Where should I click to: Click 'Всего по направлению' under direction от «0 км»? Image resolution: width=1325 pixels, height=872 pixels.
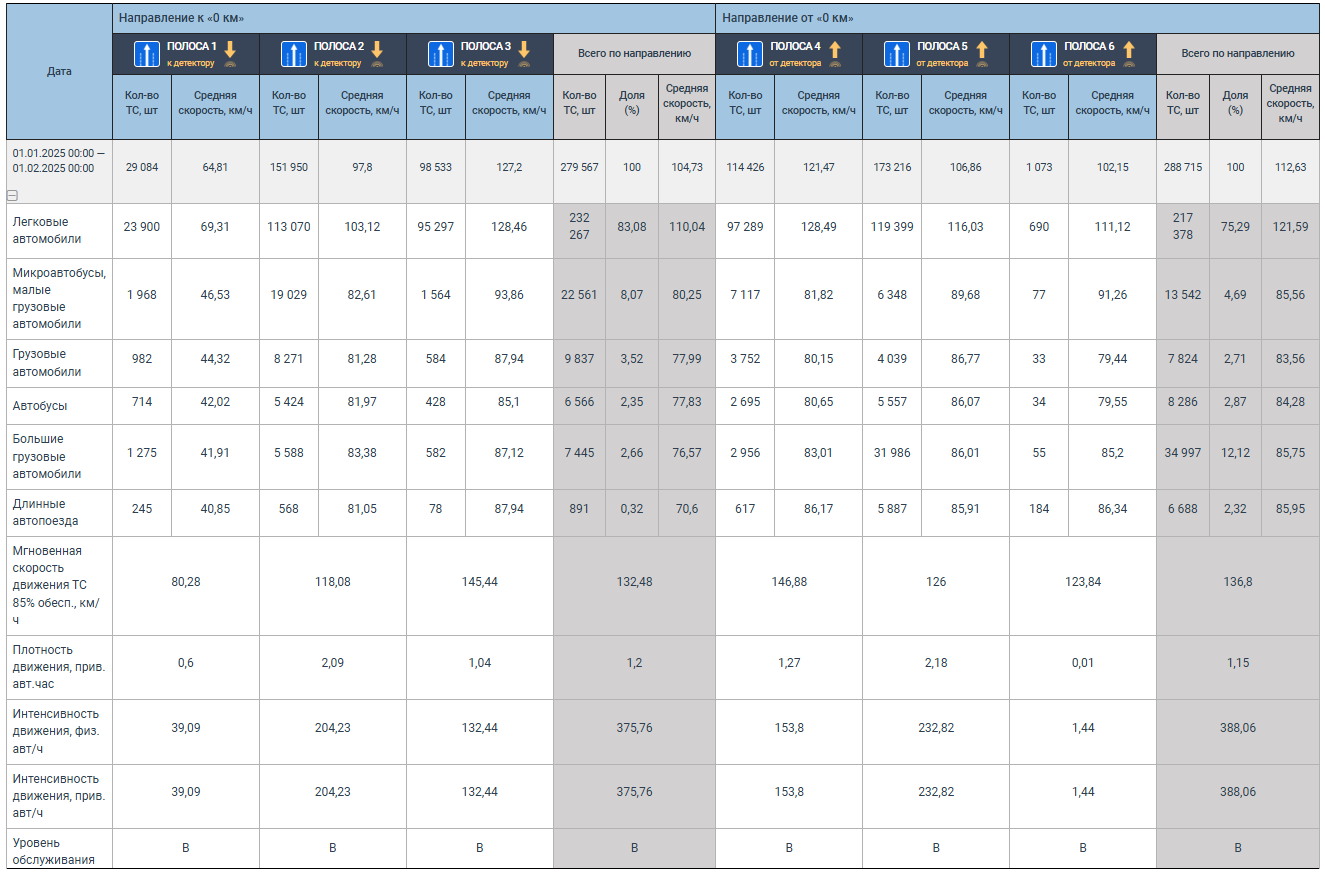click(x=1237, y=54)
